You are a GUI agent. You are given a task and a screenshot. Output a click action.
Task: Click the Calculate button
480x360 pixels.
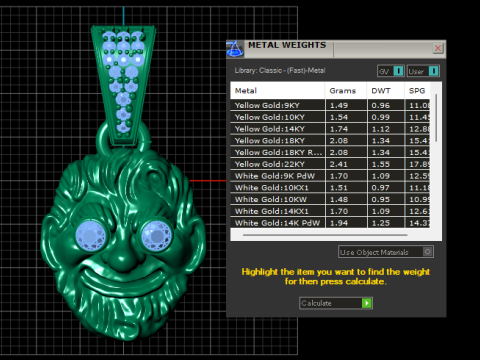(x=336, y=303)
